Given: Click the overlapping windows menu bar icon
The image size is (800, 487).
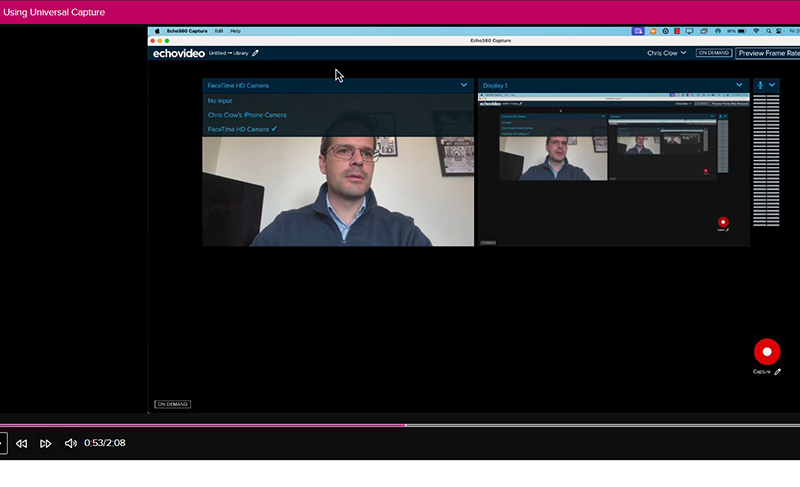Looking at the screenshot, I should (x=704, y=31).
